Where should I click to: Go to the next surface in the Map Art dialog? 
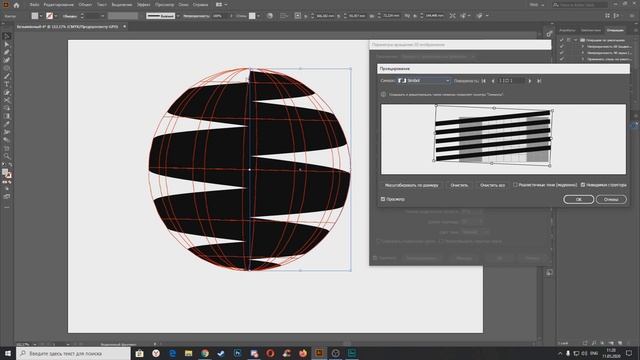[x=529, y=81]
